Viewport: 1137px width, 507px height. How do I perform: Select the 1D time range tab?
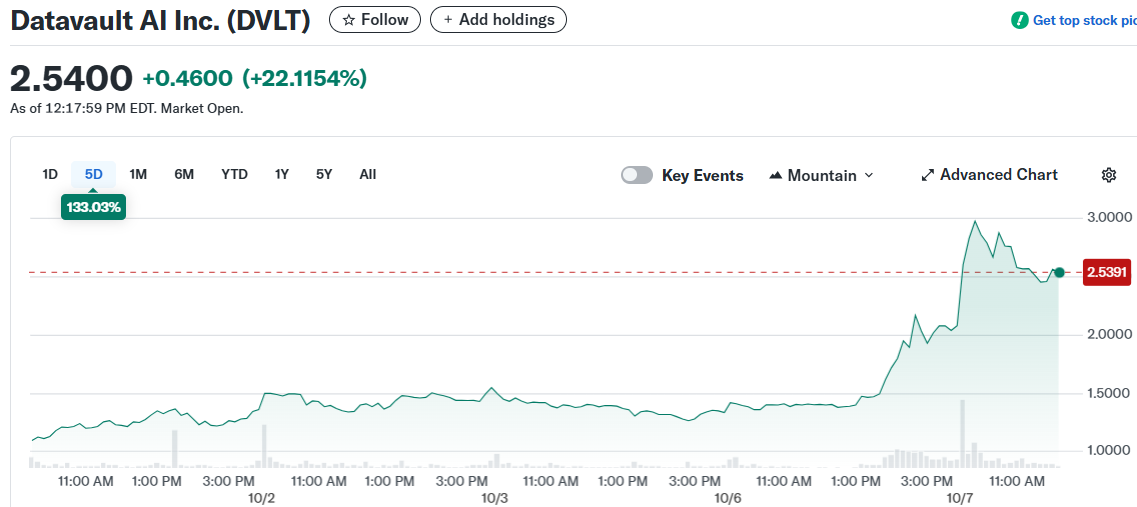click(50, 174)
